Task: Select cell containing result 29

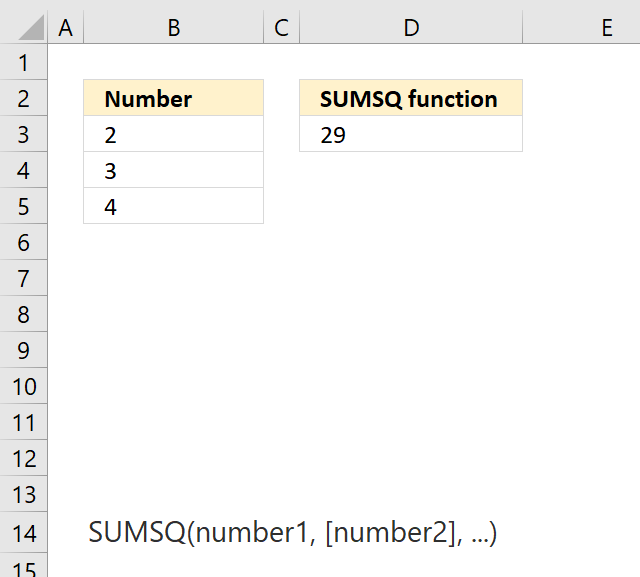Action: coord(411,134)
